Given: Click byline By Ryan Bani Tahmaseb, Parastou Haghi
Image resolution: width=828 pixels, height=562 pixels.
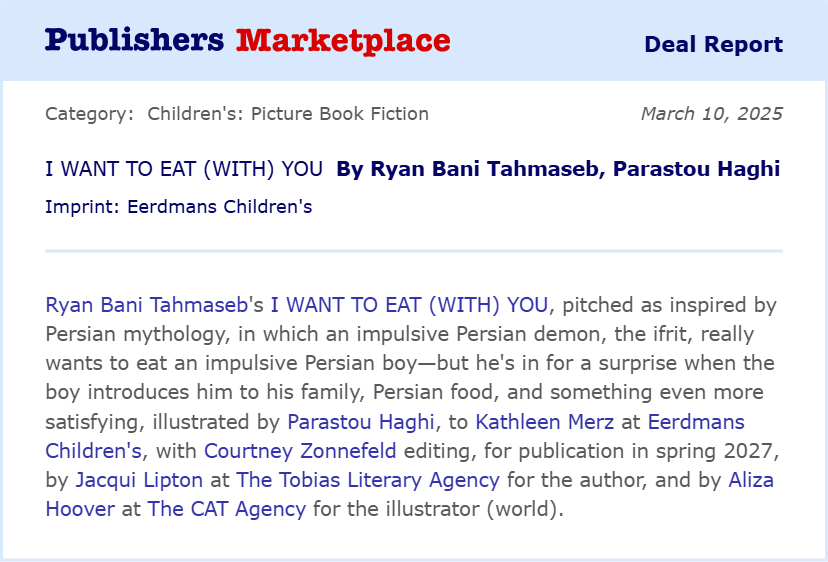Looking at the screenshot, I should [558, 169].
